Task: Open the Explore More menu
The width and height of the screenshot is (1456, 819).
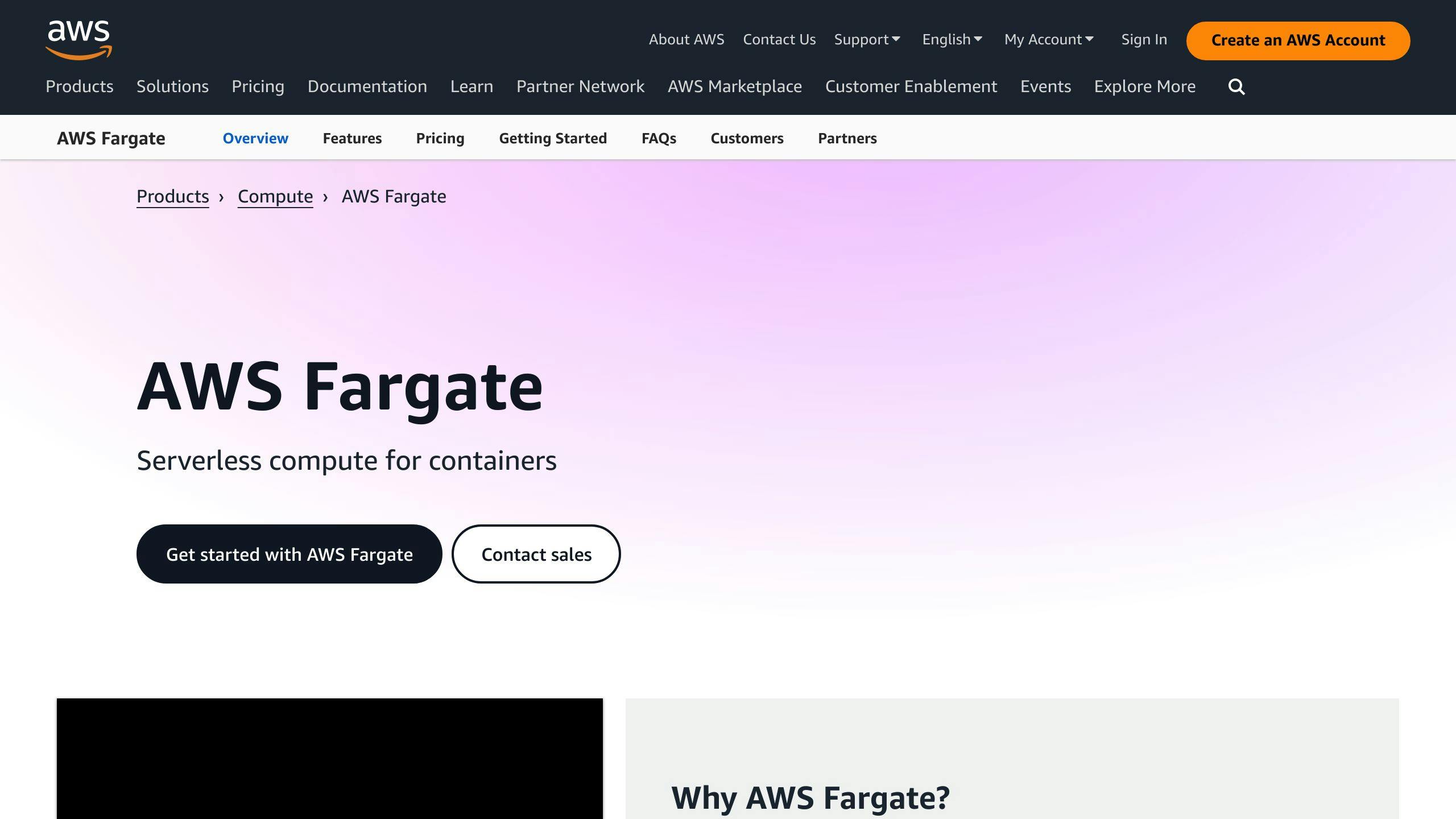Action: point(1145,86)
